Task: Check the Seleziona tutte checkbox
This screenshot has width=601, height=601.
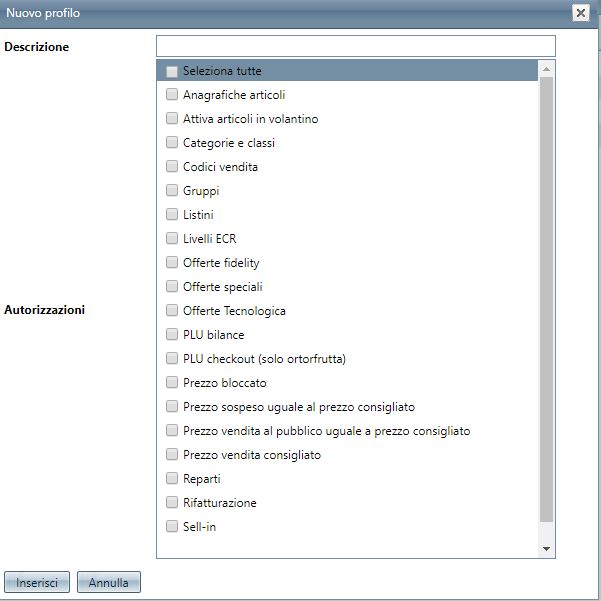Action: pyautogui.click(x=172, y=71)
